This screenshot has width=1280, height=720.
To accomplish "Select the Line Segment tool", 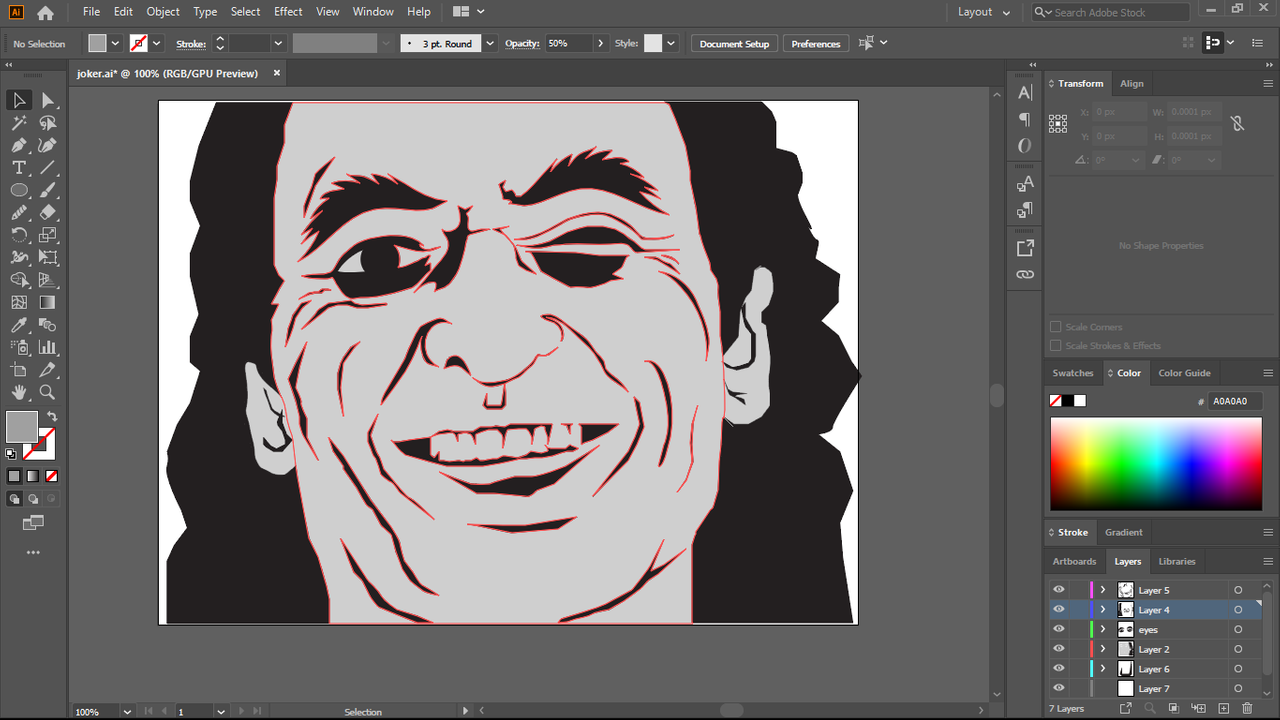I will click(x=47, y=168).
